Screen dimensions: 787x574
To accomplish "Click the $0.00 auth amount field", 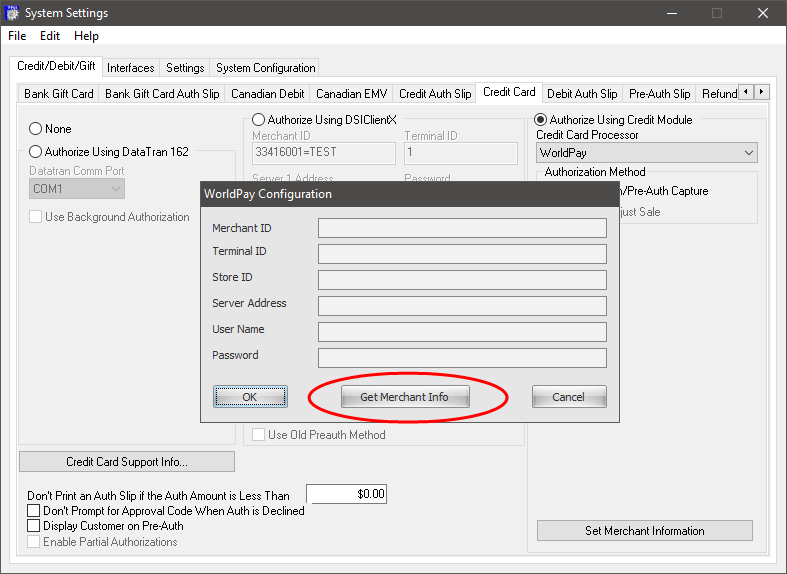I will point(346,494).
